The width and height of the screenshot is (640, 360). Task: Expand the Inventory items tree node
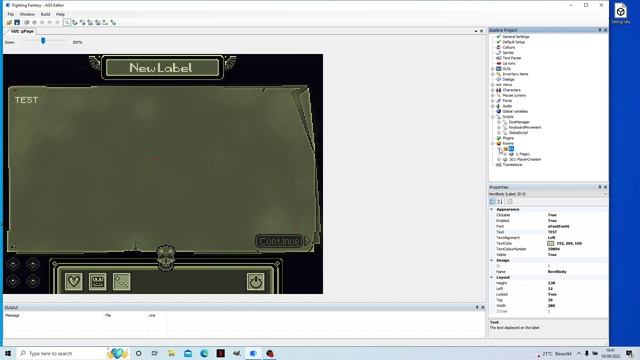[493, 74]
